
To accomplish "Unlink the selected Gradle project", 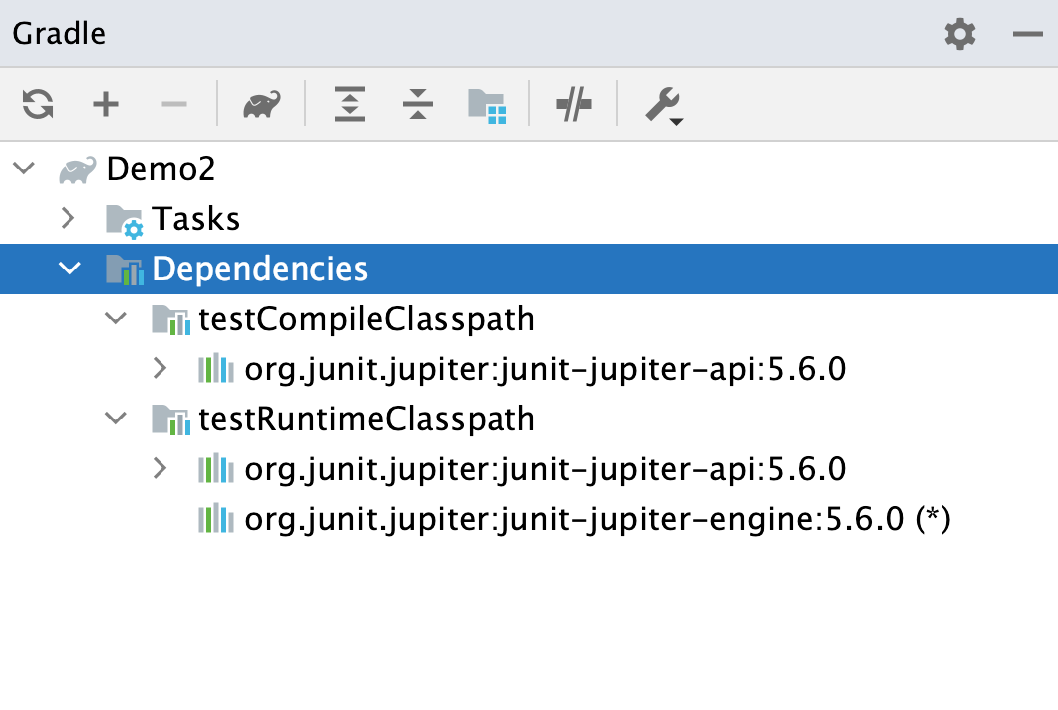I will tap(173, 104).
